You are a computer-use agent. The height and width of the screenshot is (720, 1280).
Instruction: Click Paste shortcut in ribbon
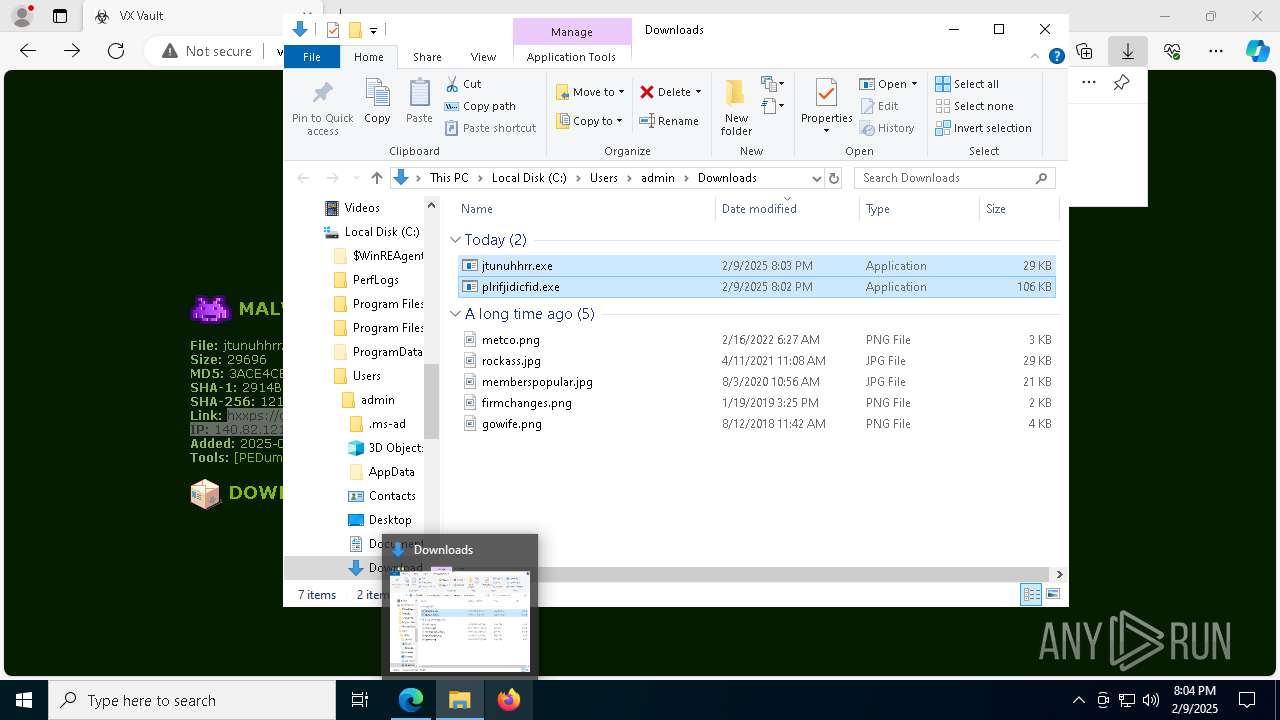click(x=490, y=128)
